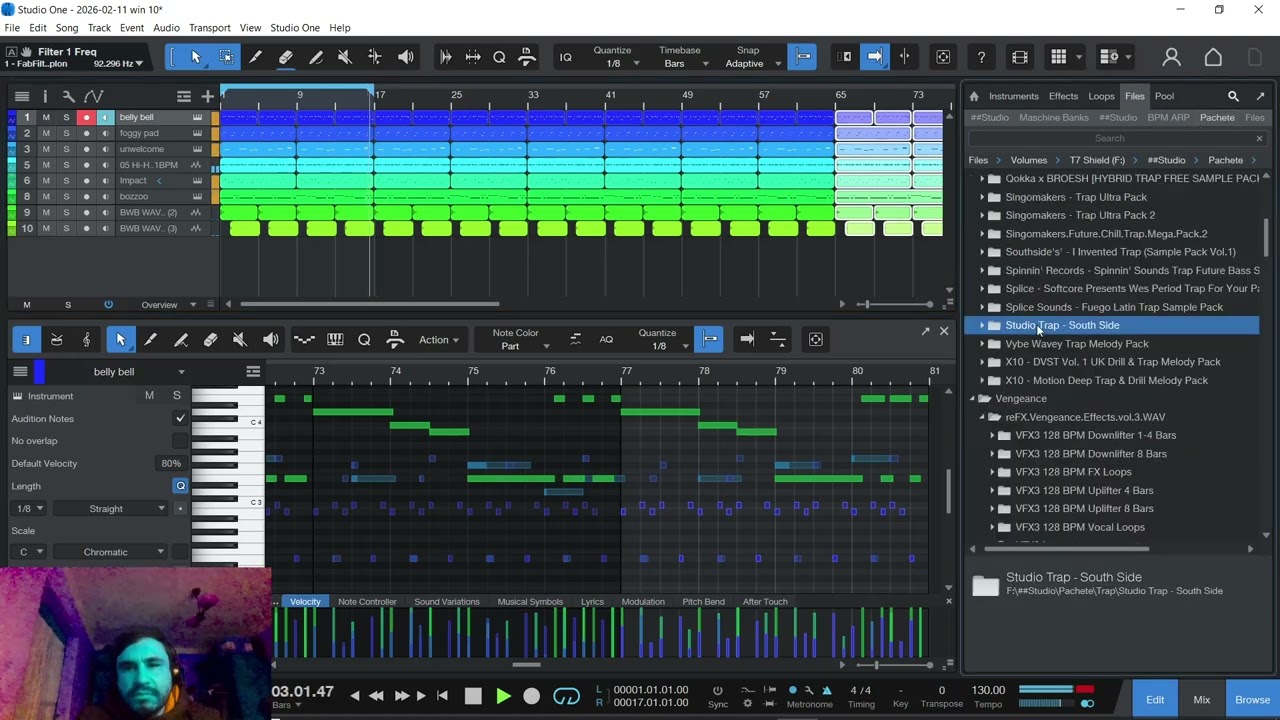The width and height of the screenshot is (1280, 720).
Task: Select the bozzoo track
Action: coord(134,197)
